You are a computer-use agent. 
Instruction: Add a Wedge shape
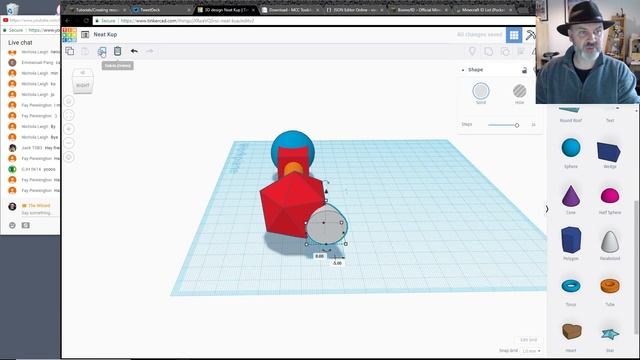point(609,151)
